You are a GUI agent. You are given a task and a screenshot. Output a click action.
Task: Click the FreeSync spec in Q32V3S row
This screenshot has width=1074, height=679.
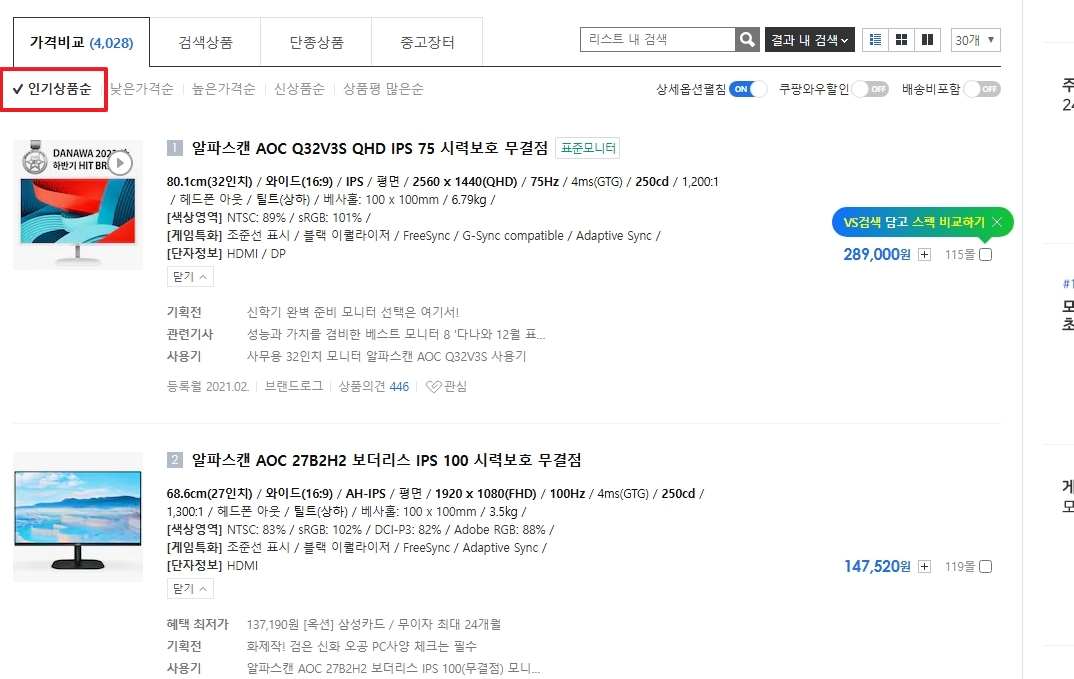pyautogui.click(x=429, y=236)
